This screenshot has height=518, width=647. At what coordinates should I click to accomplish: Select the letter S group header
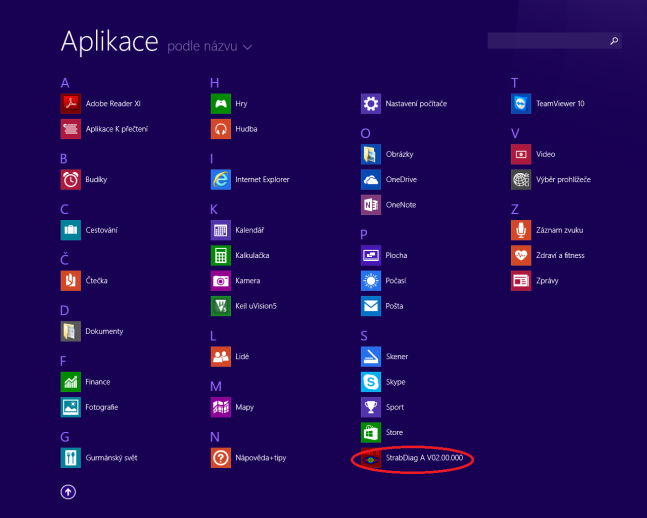coord(364,336)
